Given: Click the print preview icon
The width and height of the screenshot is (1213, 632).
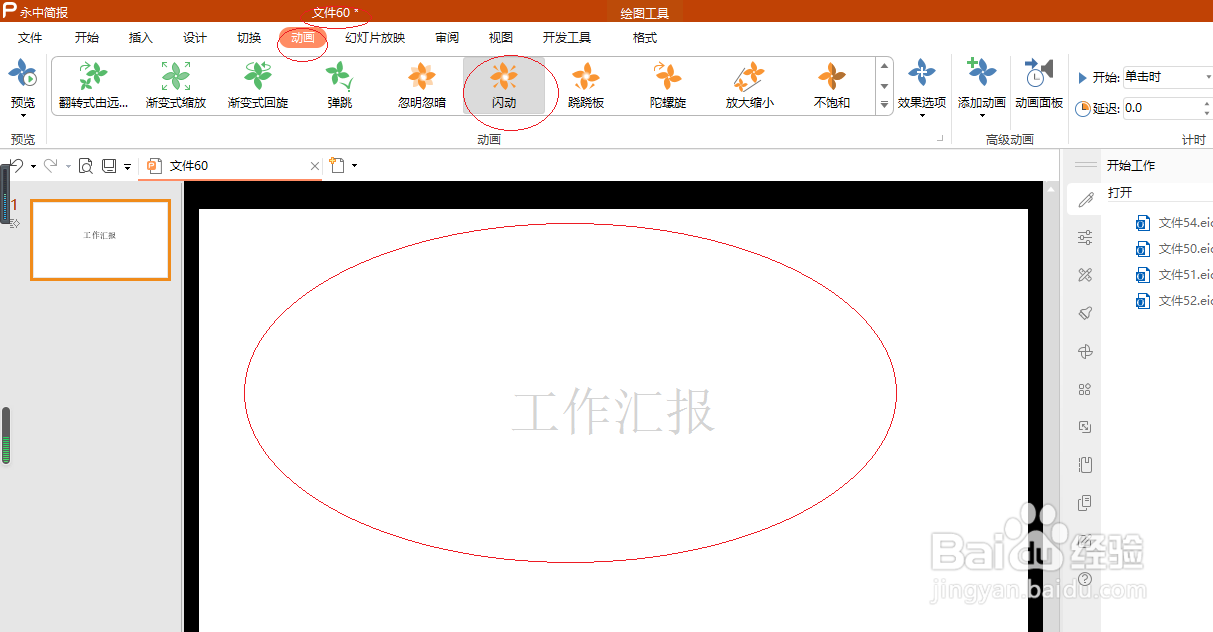Looking at the screenshot, I should (85, 165).
